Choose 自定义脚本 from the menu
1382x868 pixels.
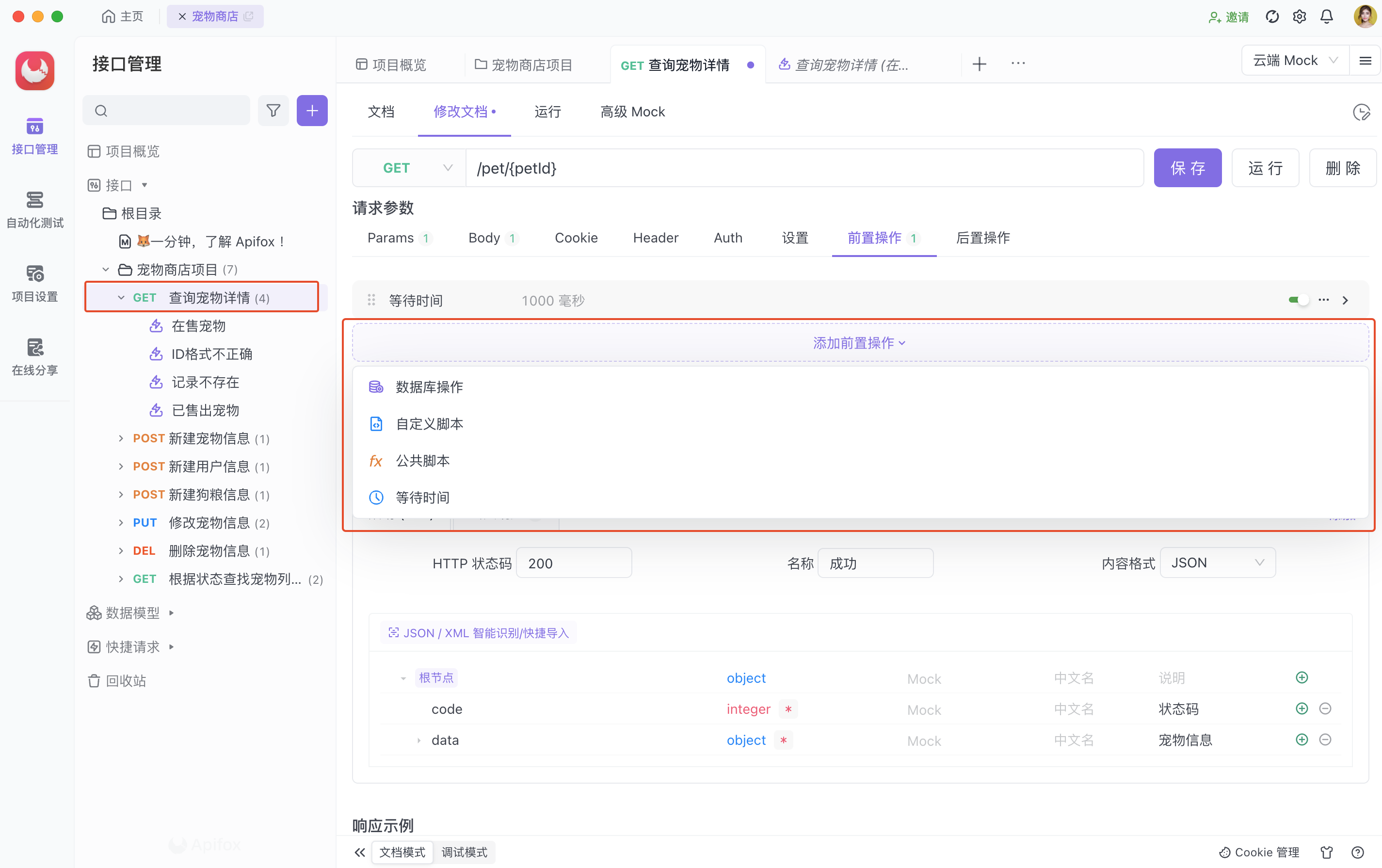coord(429,424)
